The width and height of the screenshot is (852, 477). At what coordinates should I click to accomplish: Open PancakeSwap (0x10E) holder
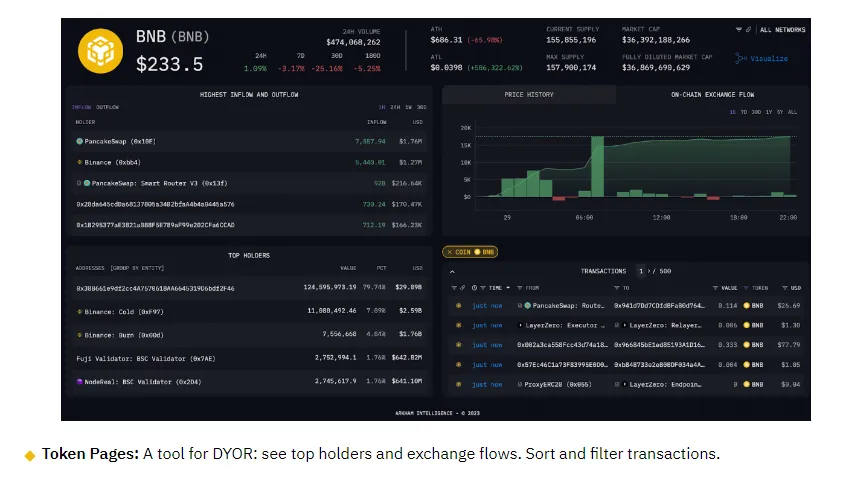(120, 141)
